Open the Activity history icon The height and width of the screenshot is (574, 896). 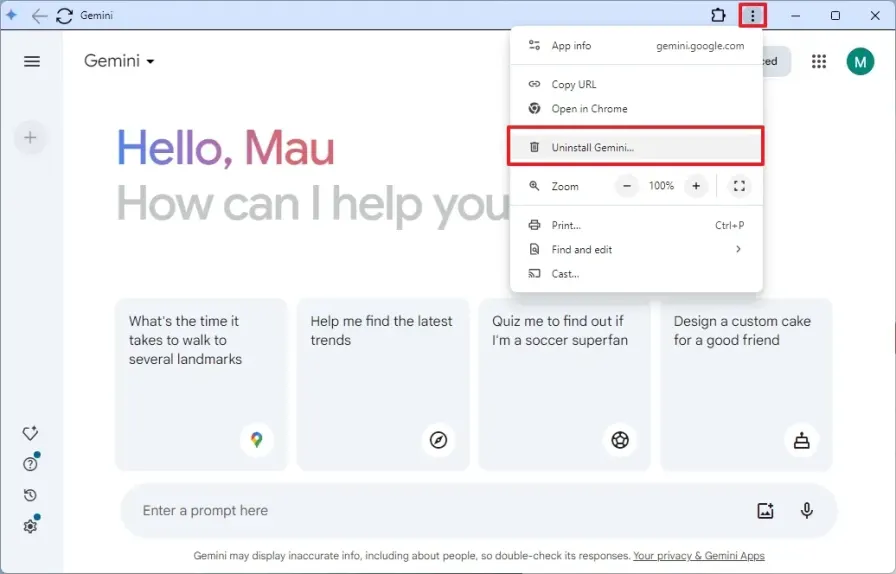30,495
